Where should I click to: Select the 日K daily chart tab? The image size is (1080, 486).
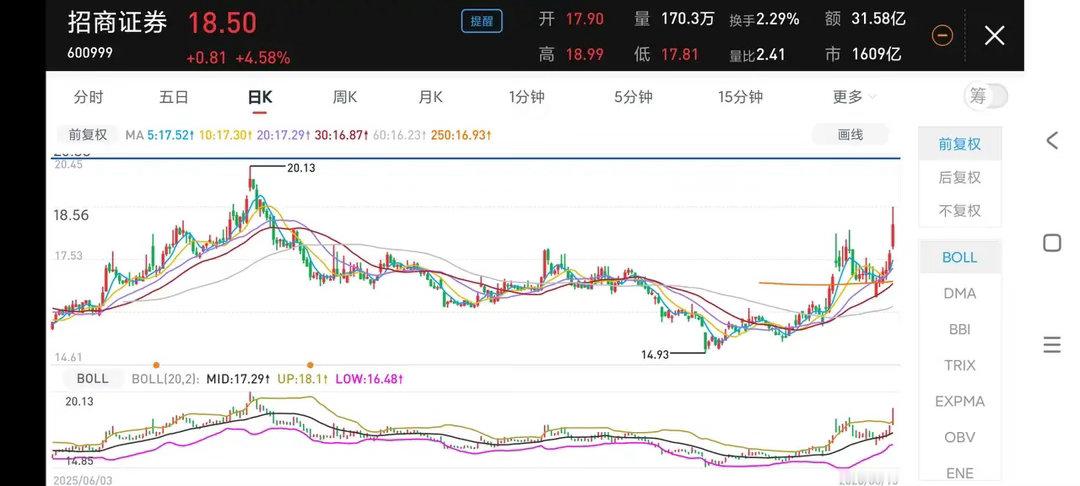260,97
